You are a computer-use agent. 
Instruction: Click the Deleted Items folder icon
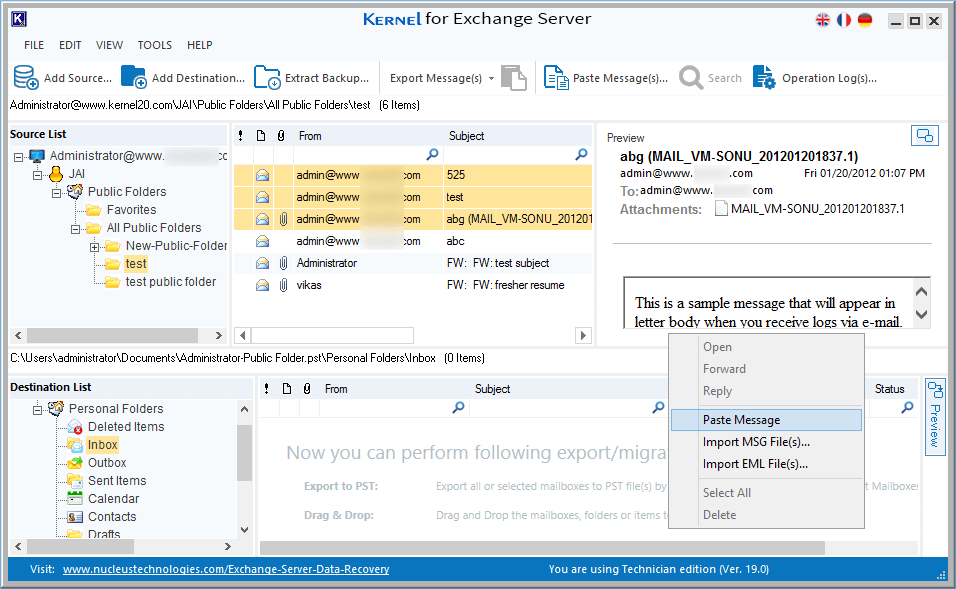[75, 427]
